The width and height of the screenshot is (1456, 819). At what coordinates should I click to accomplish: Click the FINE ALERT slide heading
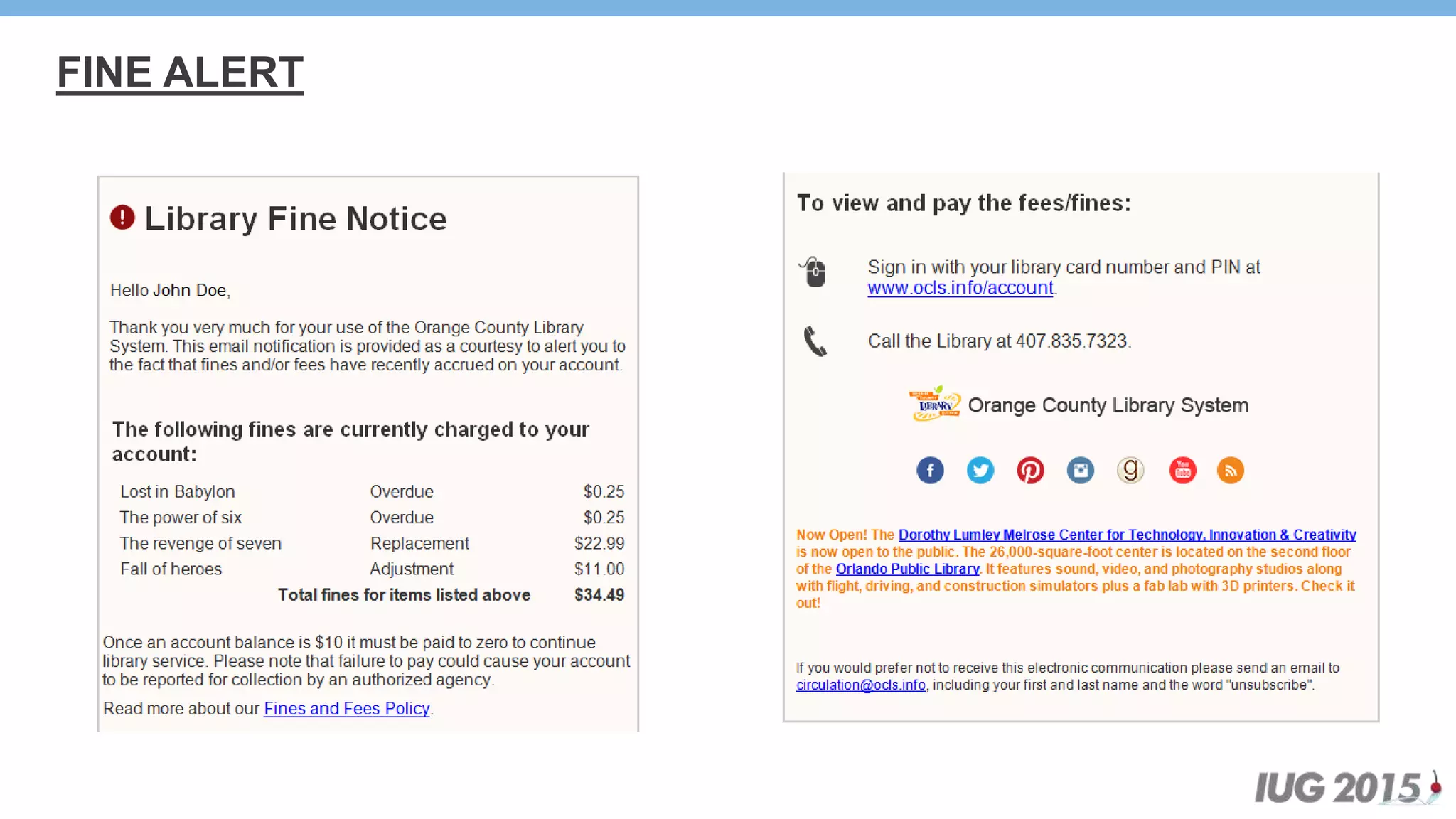(x=180, y=73)
